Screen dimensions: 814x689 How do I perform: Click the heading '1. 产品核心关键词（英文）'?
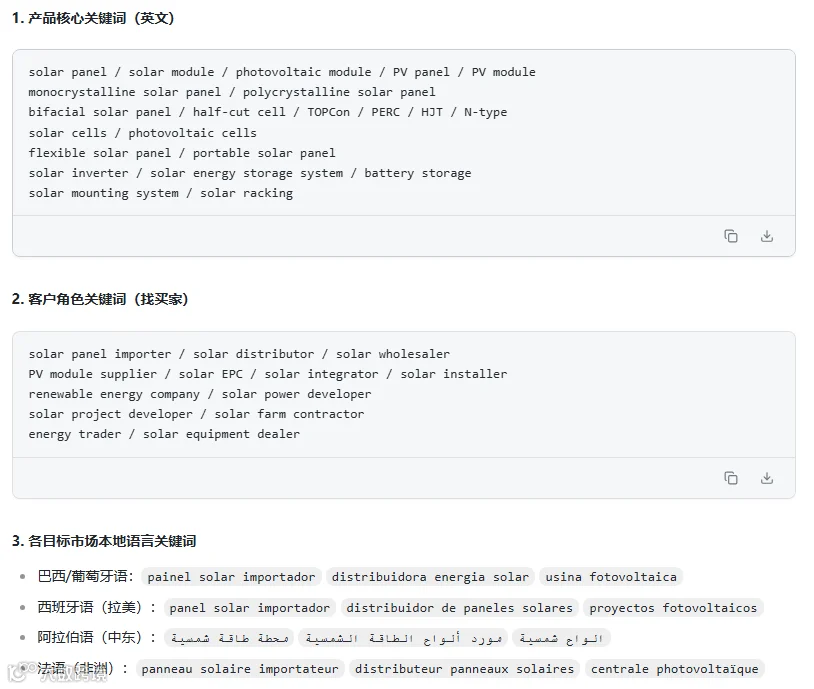93,18
